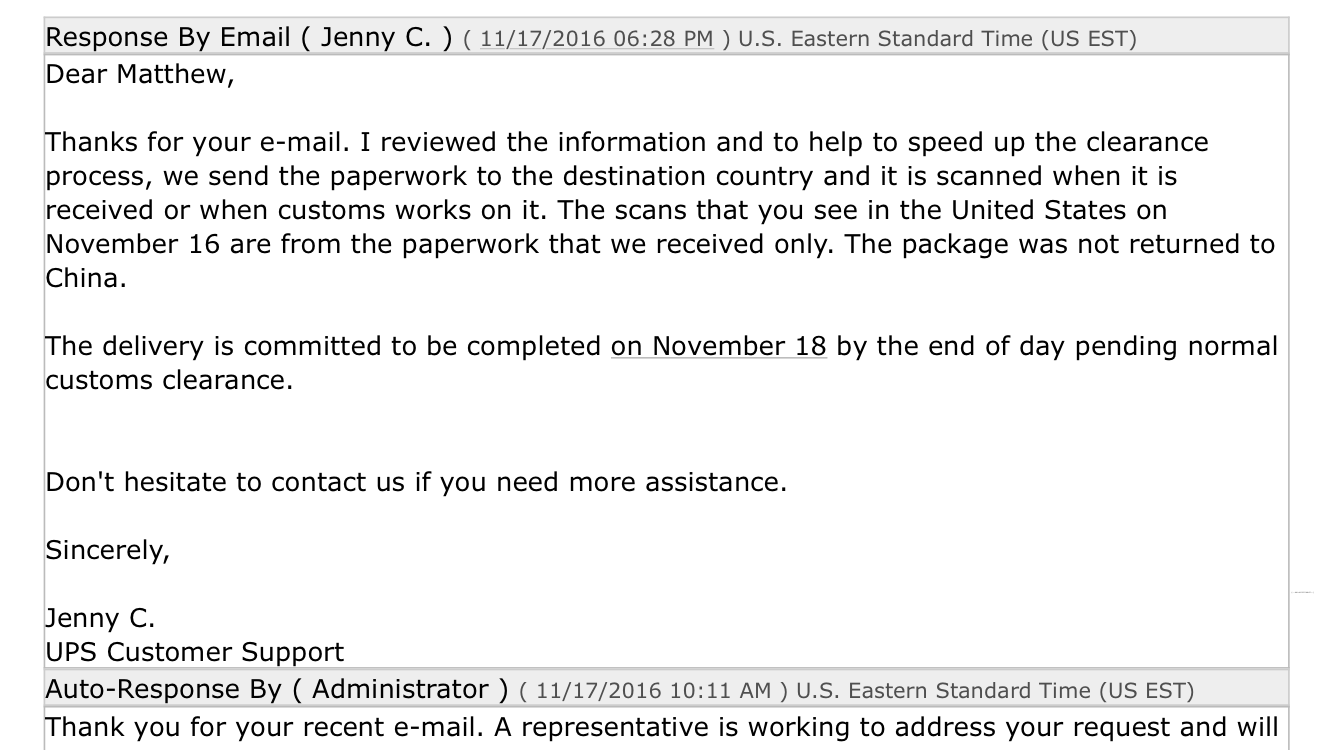Click the "Jenny C." signature name
This screenshot has width=1334, height=750.
[x=101, y=618]
